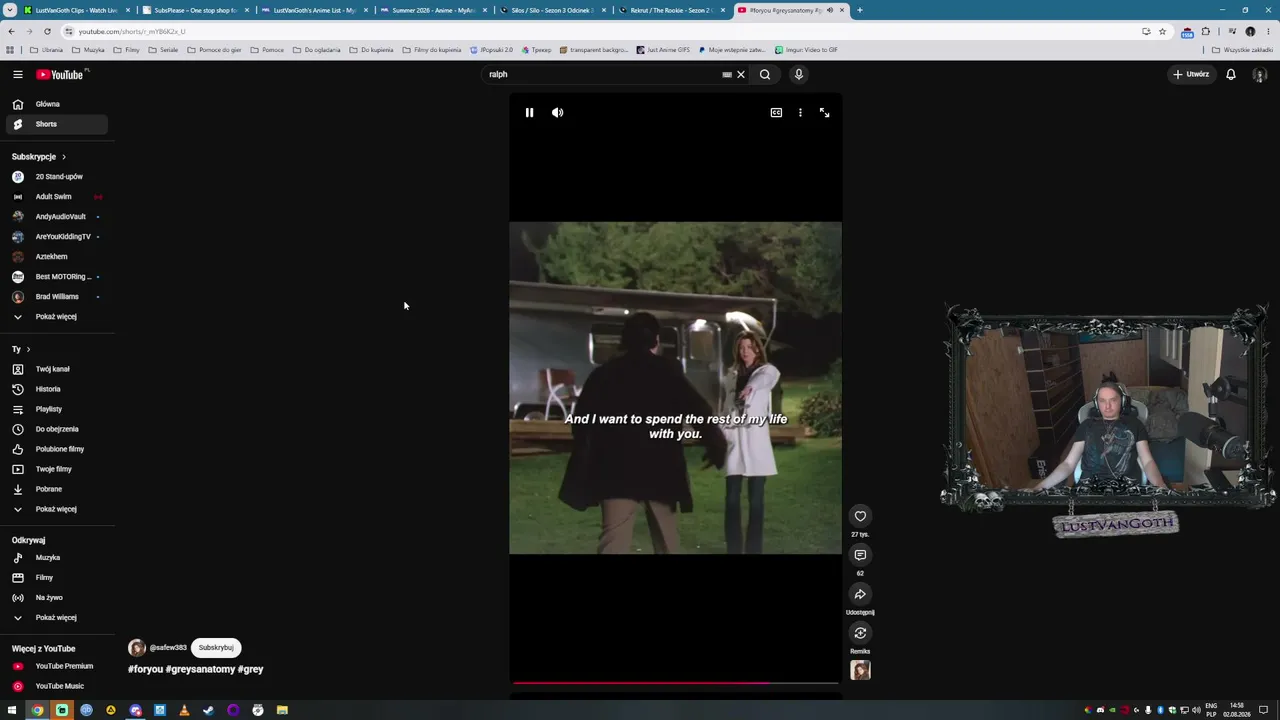This screenshot has height=720, width=1280.
Task: Open the Brad Williams channel
Action: (x=57, y=297)
